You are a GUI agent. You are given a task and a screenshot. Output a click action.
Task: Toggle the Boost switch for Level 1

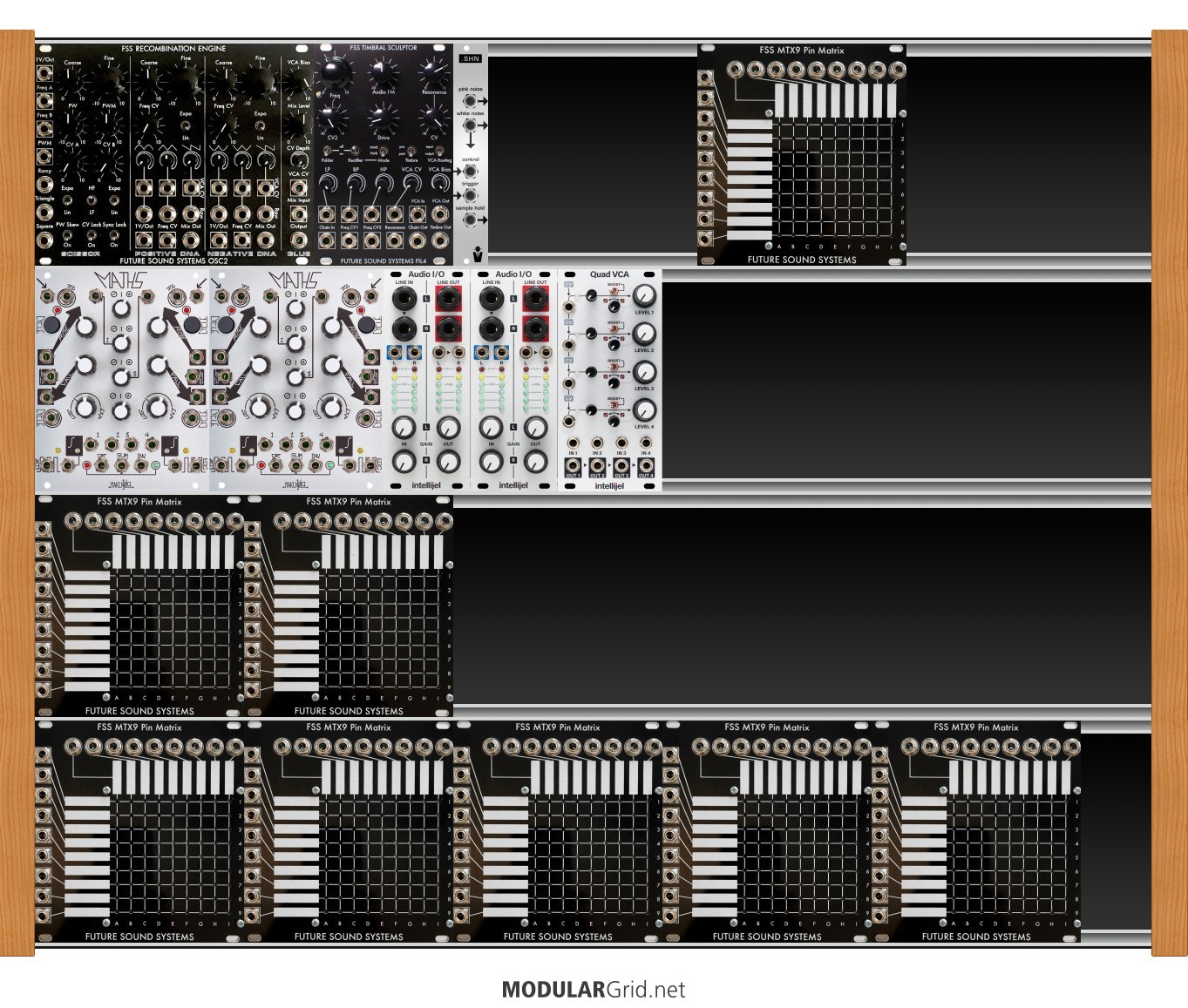point(614,291)
